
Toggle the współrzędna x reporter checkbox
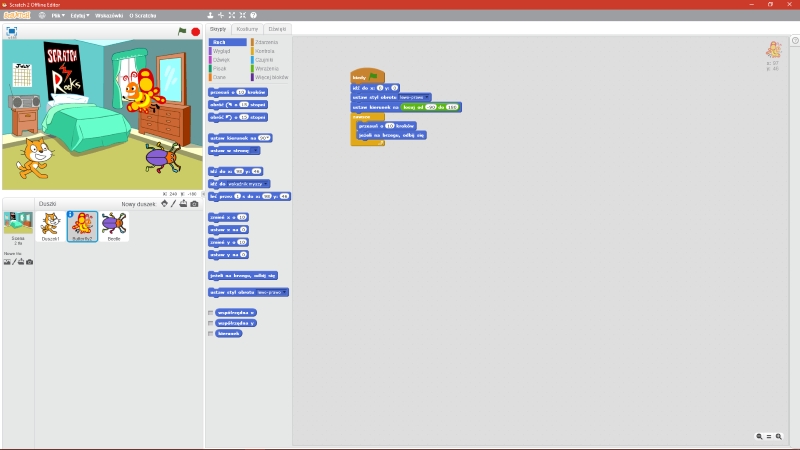pos(210,312)
